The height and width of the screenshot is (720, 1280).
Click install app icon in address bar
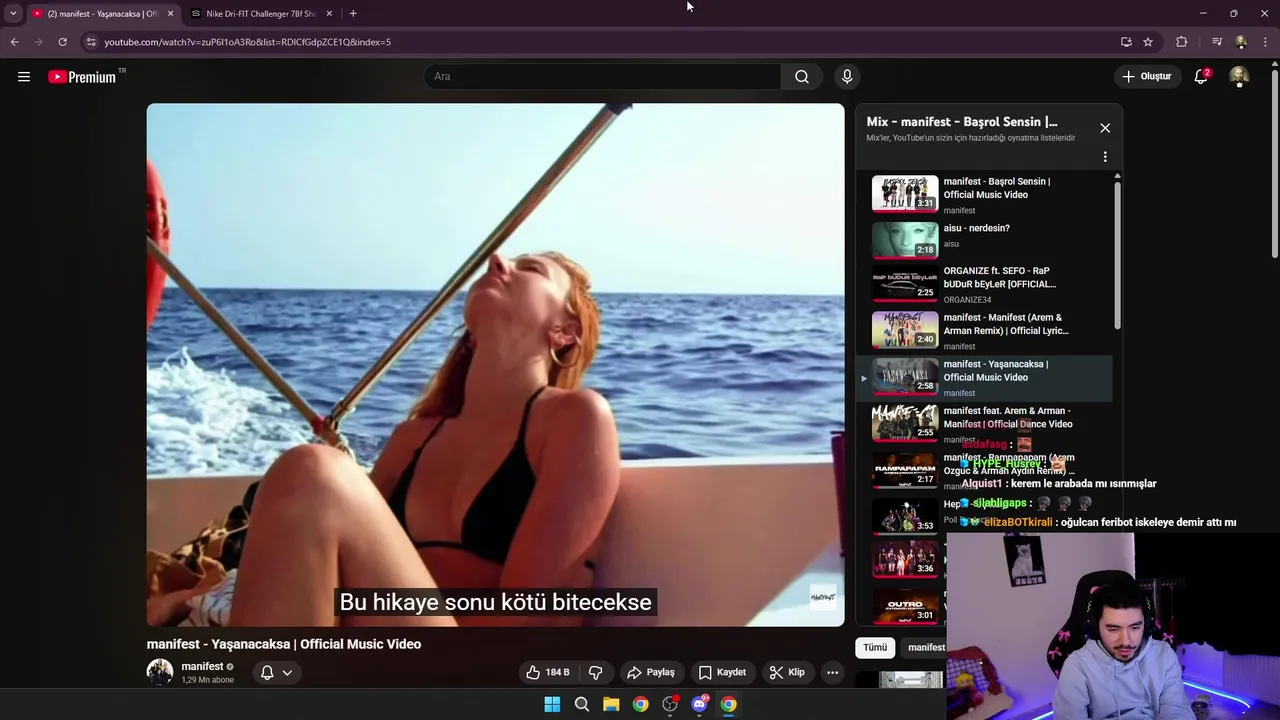click(x=1126, y=42)
